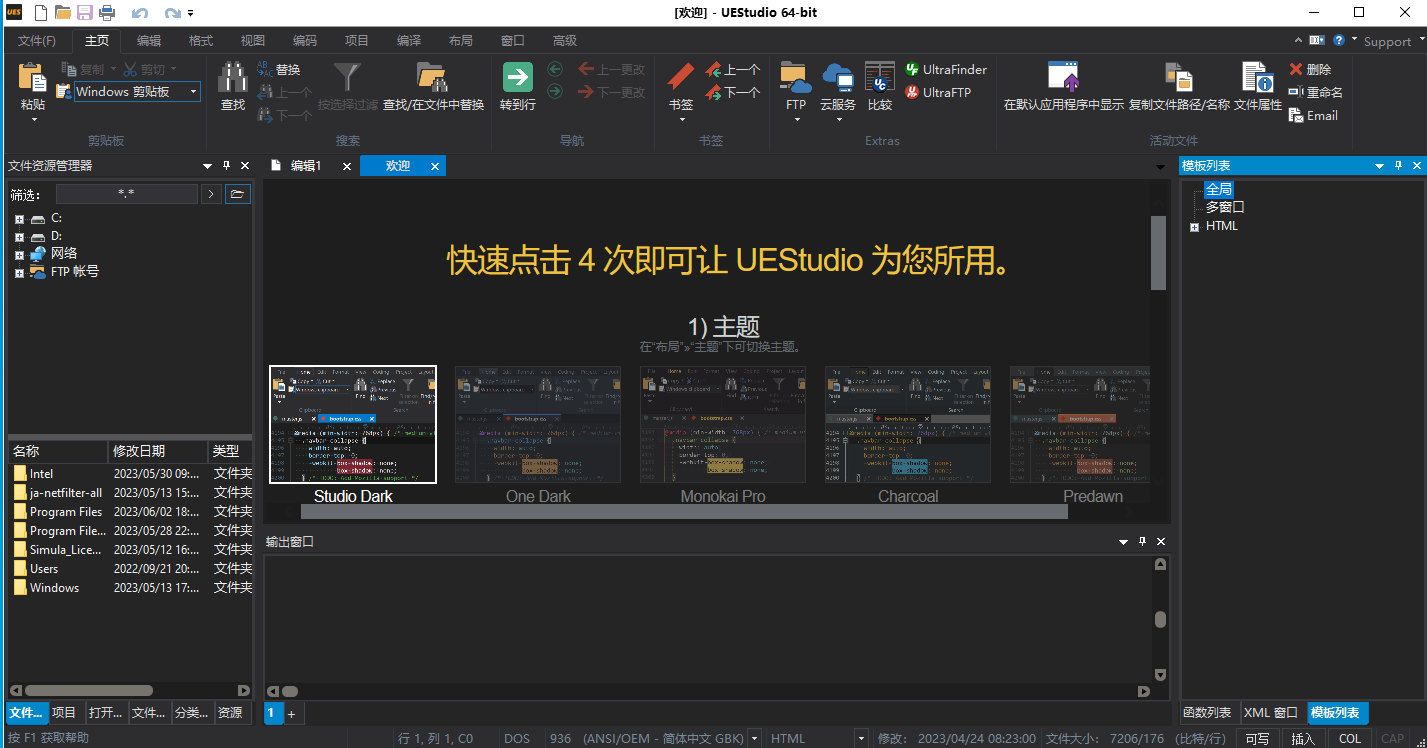1427x748 pixels.
Task: Select the Studio Dark theme thumbnail
Action: click(x=353, y=424)
